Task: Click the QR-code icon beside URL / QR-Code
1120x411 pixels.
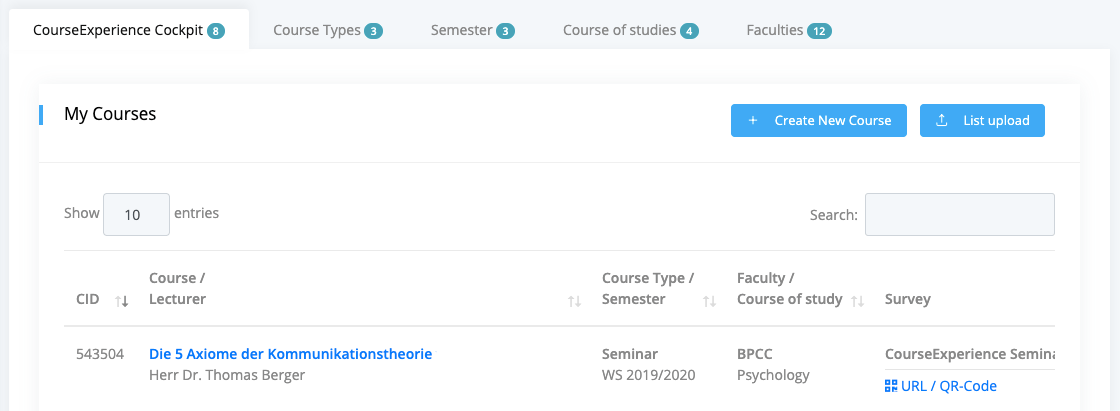Action: point(890,386)
